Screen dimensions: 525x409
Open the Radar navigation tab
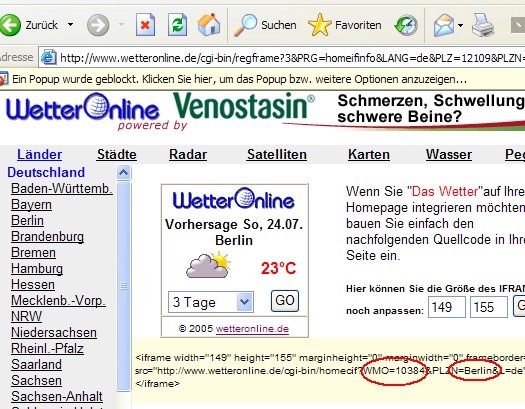[188, 155]
